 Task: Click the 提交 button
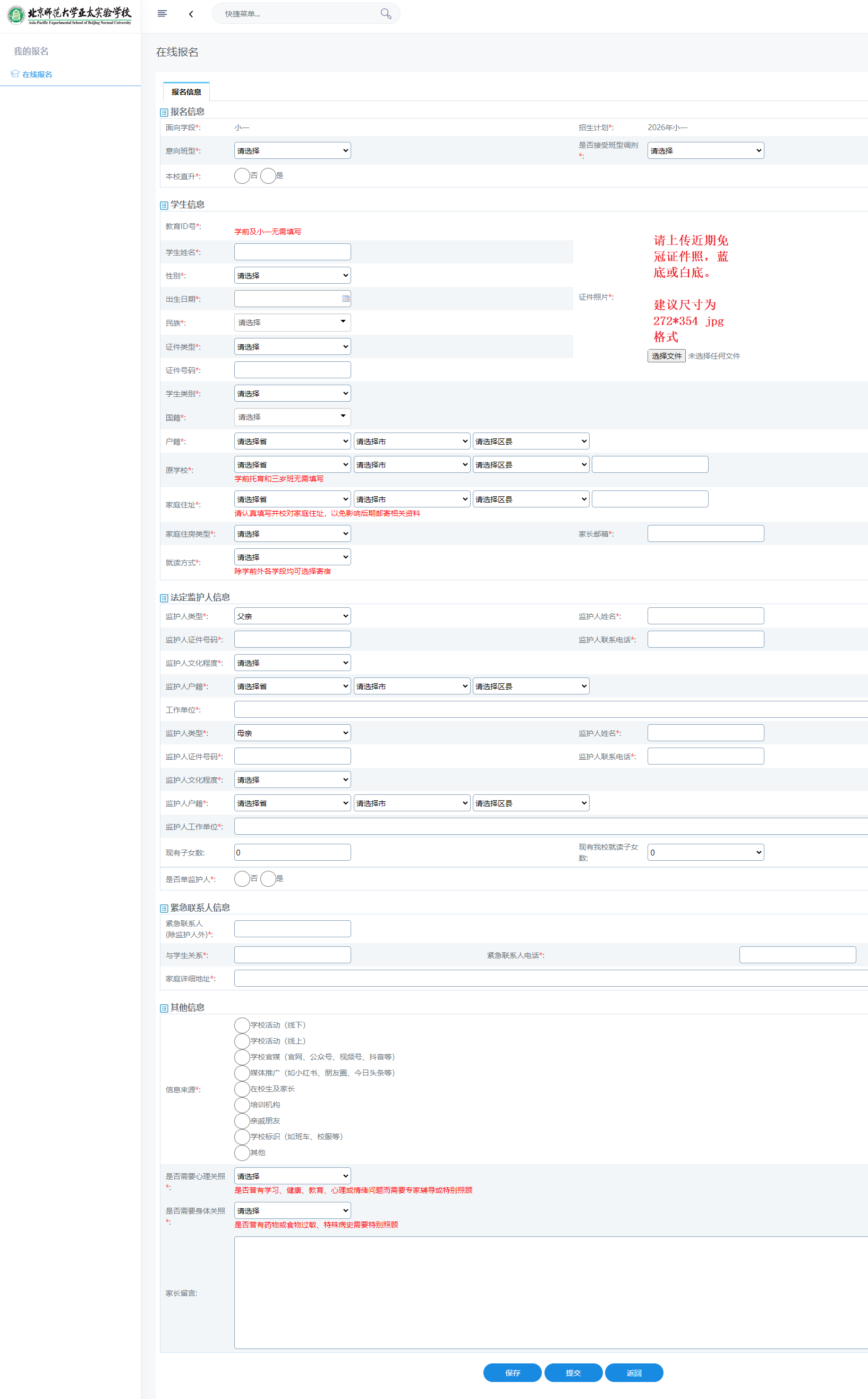[573, 1372]
